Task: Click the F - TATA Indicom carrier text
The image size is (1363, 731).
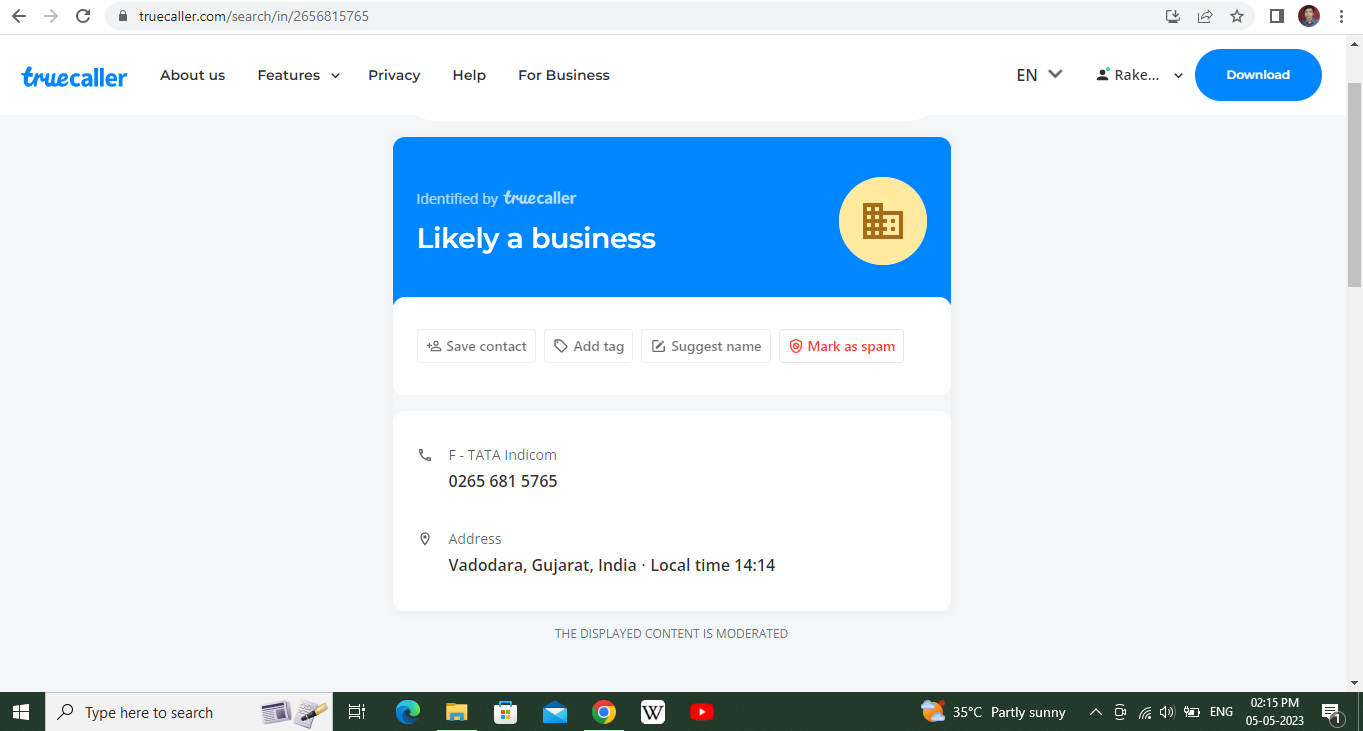Action: click(502, 455)
